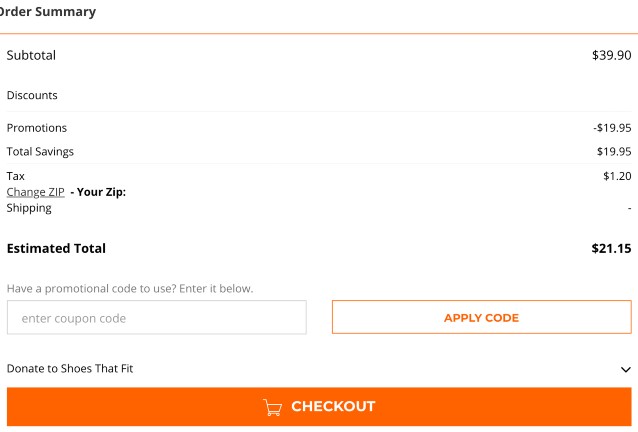The height and width of the screenshot is (432, 638).
Task: Focus the enter coupon code field
Action: pos(156,318)
